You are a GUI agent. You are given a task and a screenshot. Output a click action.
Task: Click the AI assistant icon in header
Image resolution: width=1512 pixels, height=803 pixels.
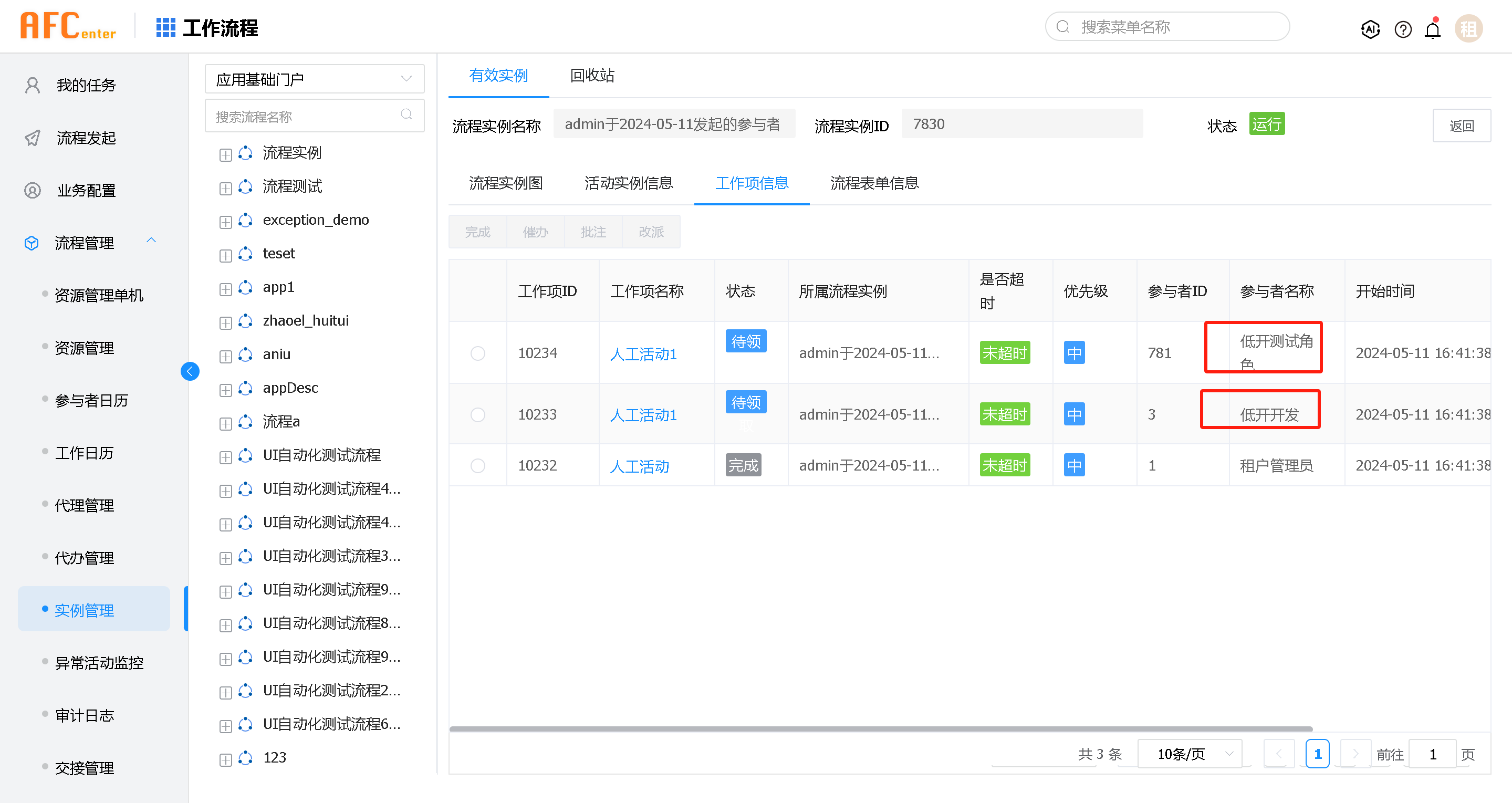(x=1370, y=29)
